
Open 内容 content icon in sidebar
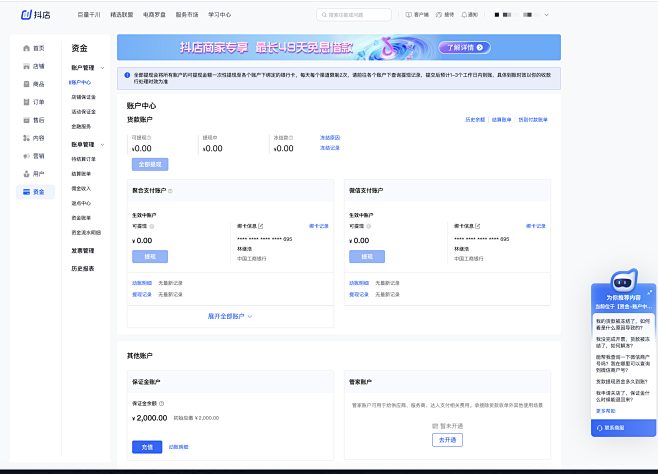[26, 138]
